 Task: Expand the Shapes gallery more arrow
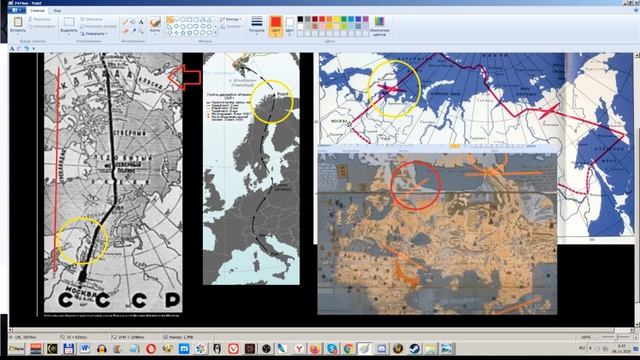(x=215, y=33)
